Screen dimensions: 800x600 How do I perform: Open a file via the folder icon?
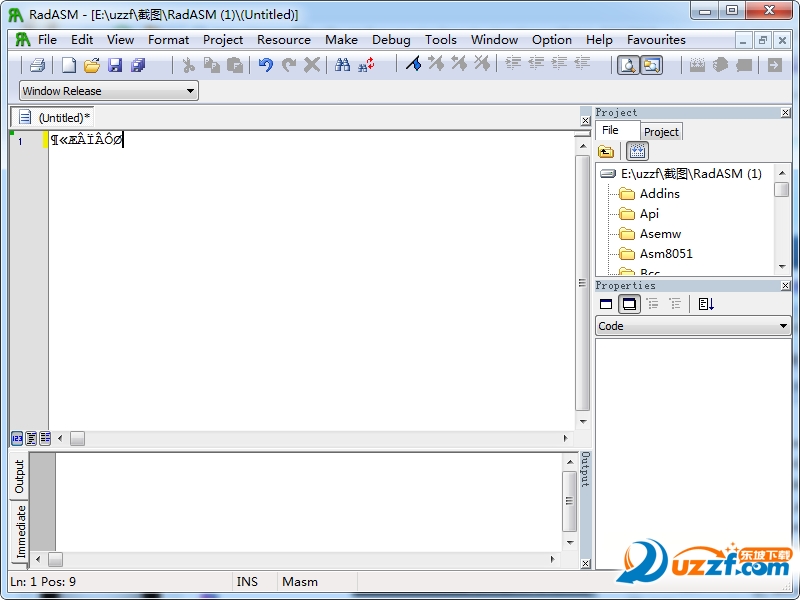click(92, 65)
